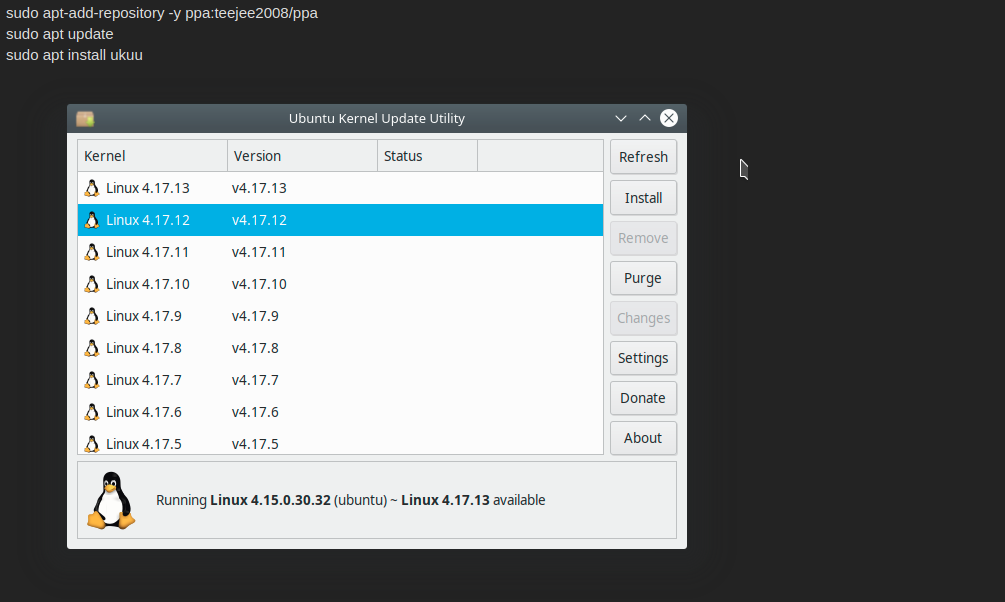Click the v4.17.9 version cell
The image size is (1005, 602).
tap(255, 316)
